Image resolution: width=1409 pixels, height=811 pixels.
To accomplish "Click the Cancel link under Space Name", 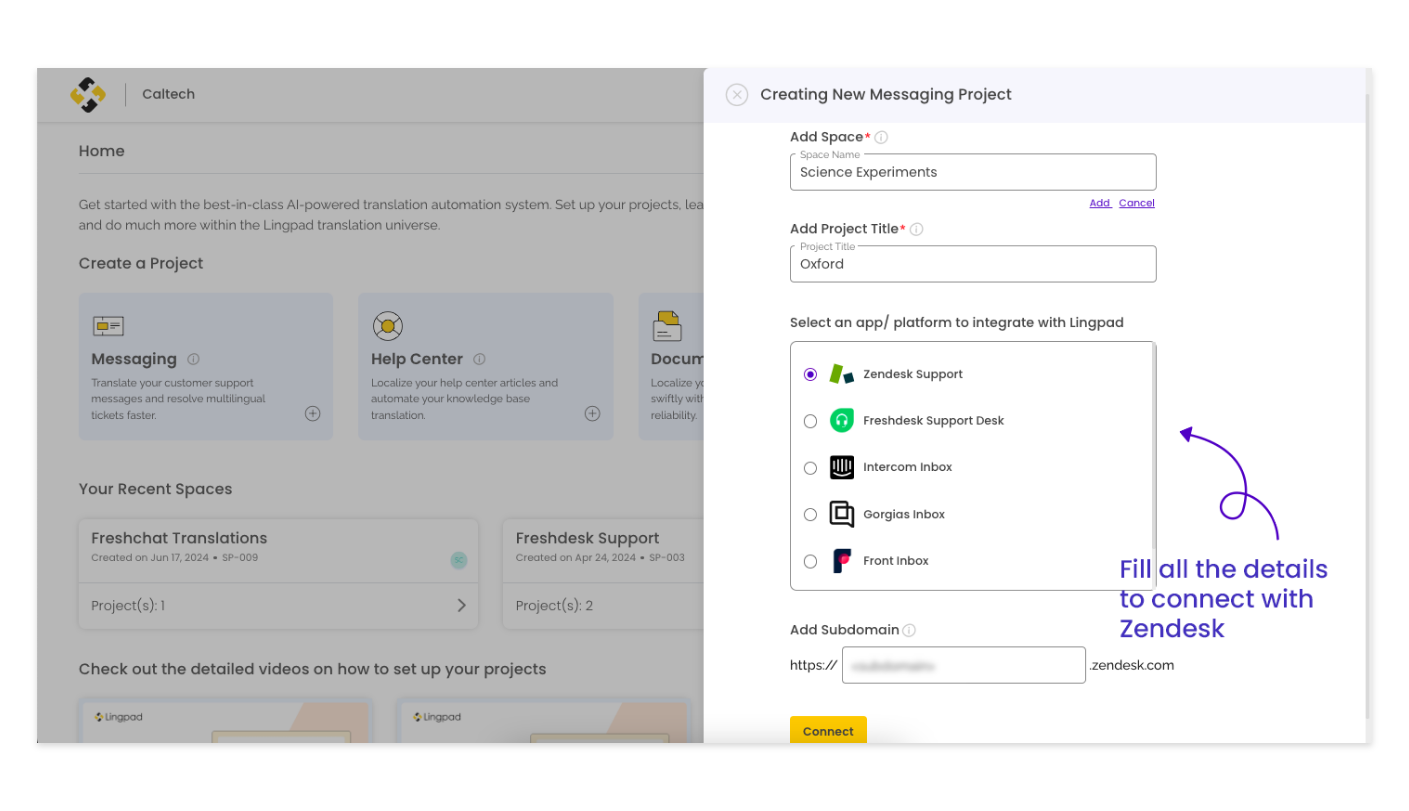I will (1137, 203).
